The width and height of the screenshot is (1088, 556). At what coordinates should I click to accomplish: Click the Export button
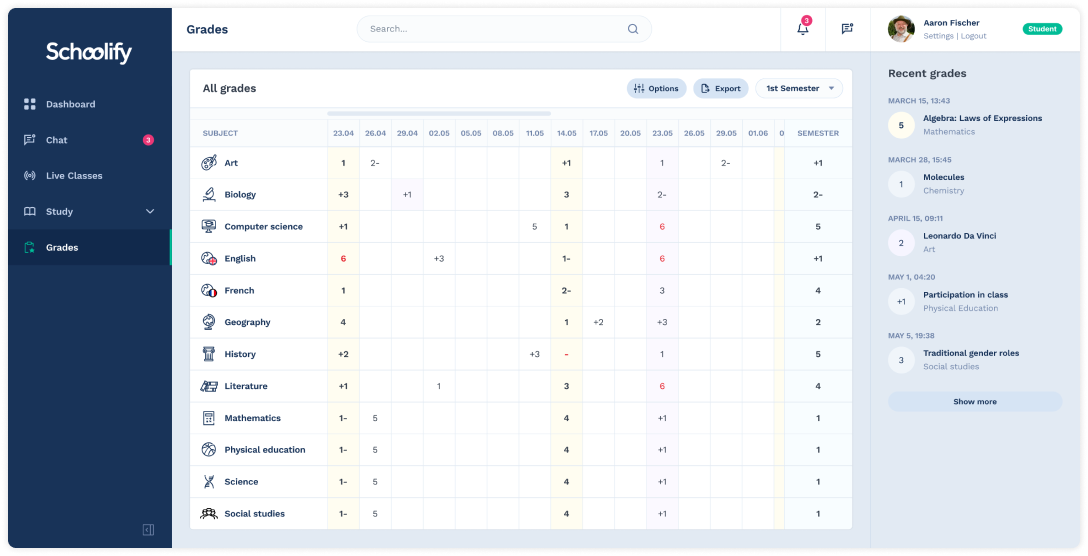click(x=721, y=88)
